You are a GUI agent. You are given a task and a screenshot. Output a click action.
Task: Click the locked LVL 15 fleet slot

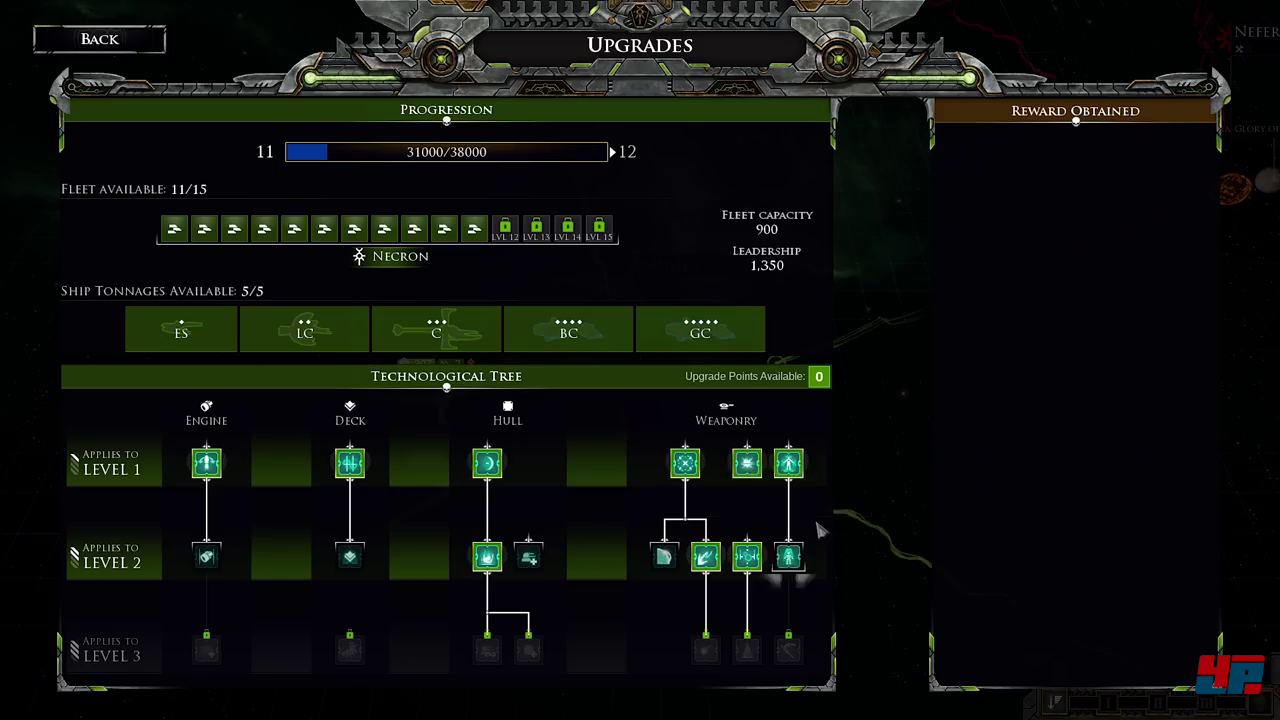[x=598, y=229]
